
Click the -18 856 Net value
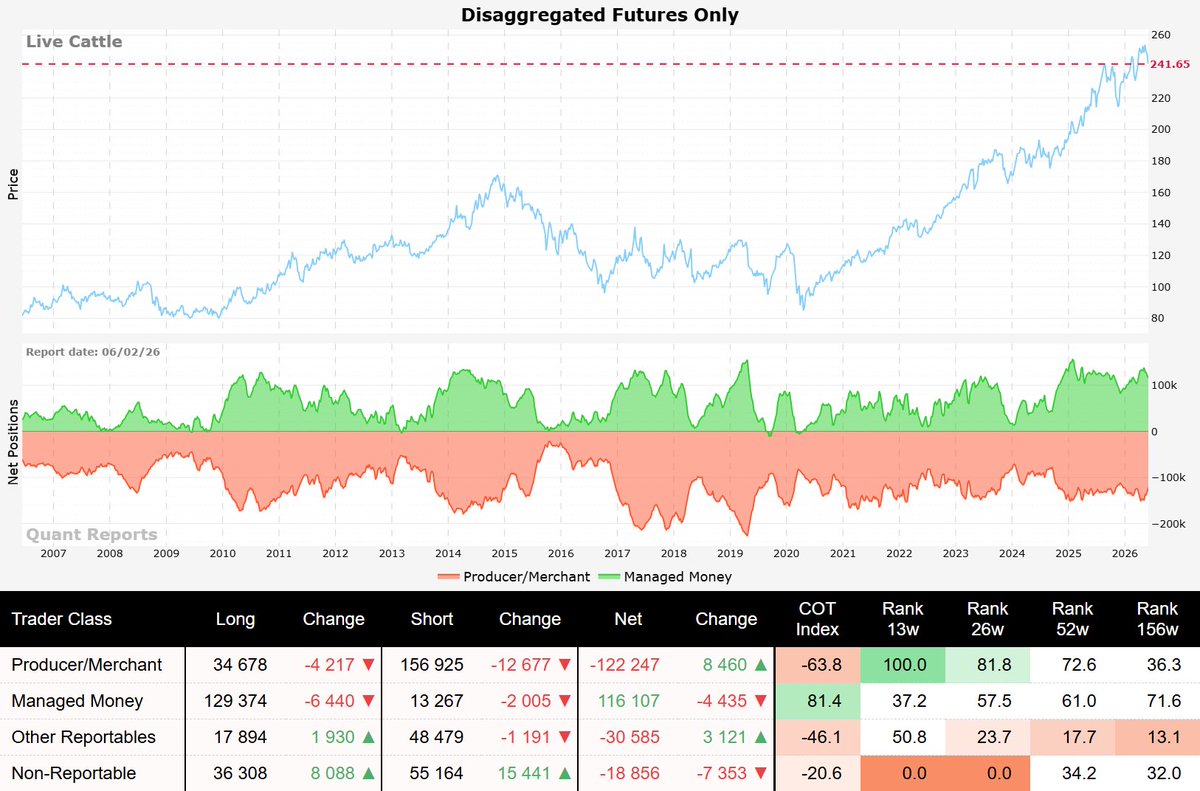point(628,773)
